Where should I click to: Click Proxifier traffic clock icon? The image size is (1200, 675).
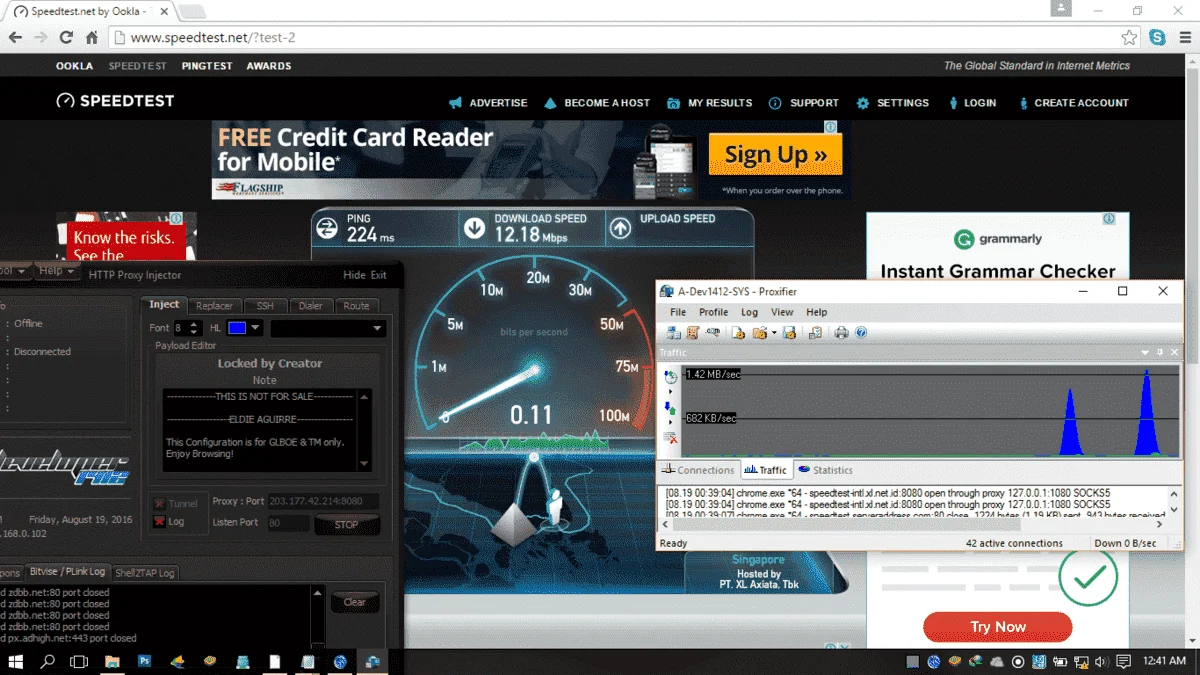point(671,376)
